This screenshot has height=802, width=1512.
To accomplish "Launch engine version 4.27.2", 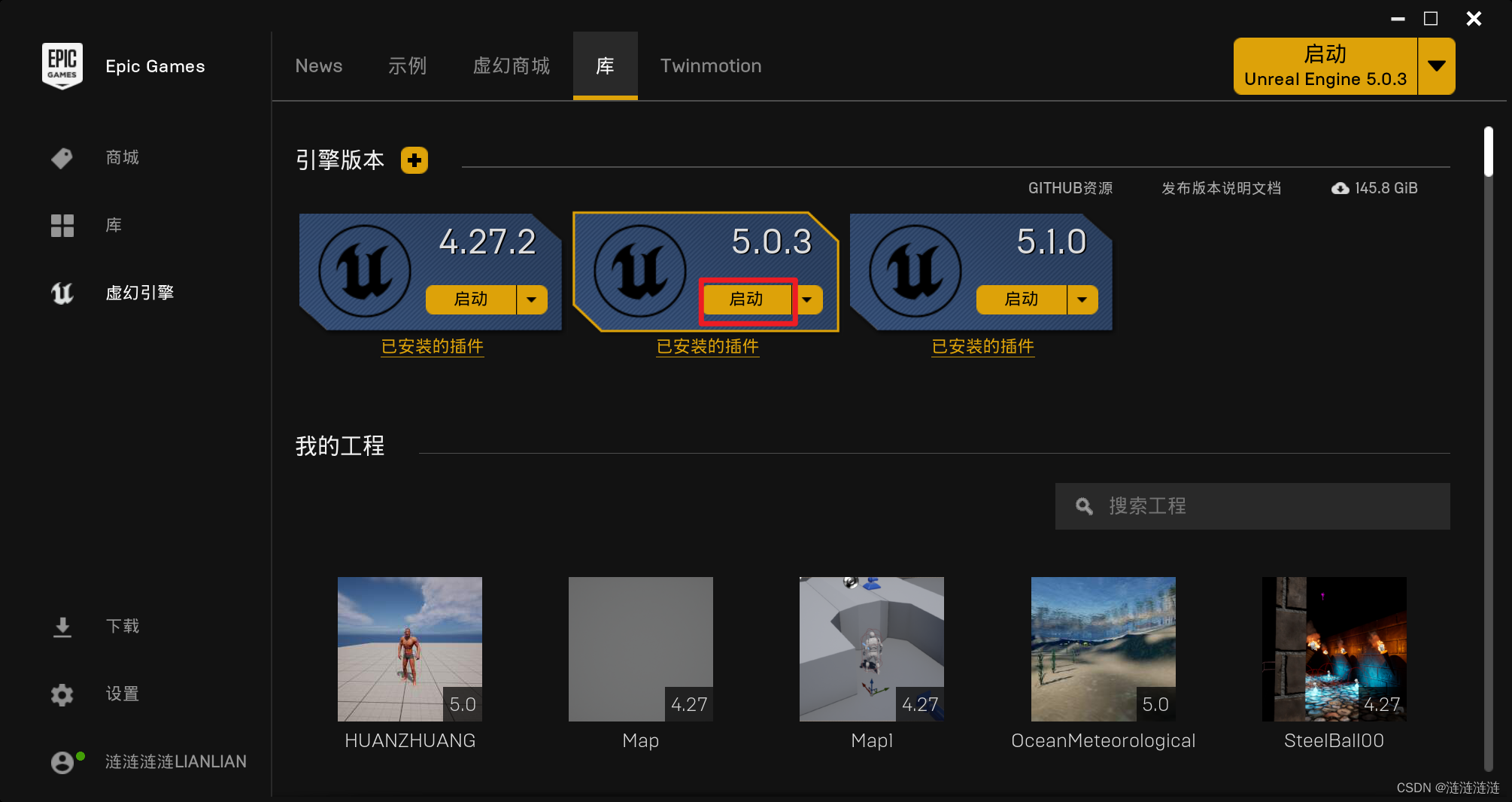I will (x=471, y=299).
